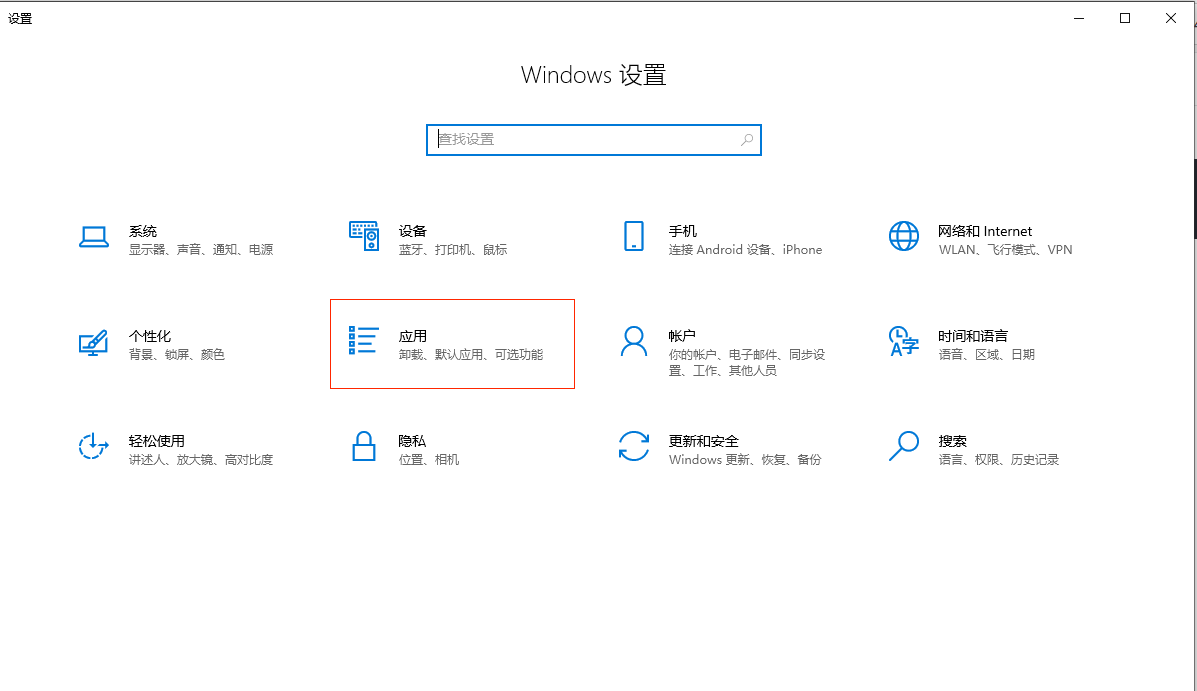This screenshot has width=1197, height=691.
Task: Click description 连接 Android 设备、iPhone
Action: [x=745, y=250]
